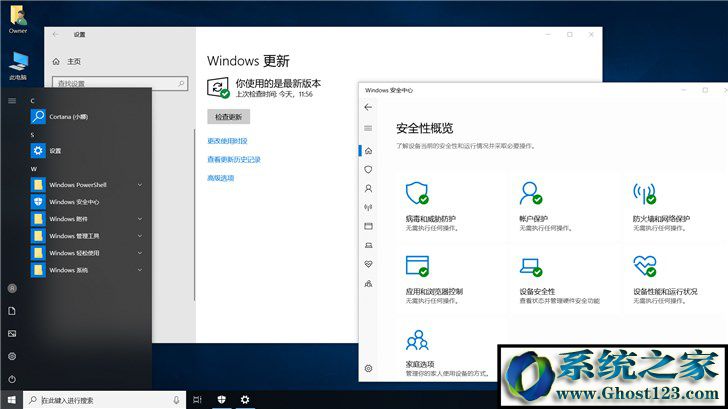Click Power icon in Start menu
Viewport: 728px width, 409px height.
click(12, 379)
